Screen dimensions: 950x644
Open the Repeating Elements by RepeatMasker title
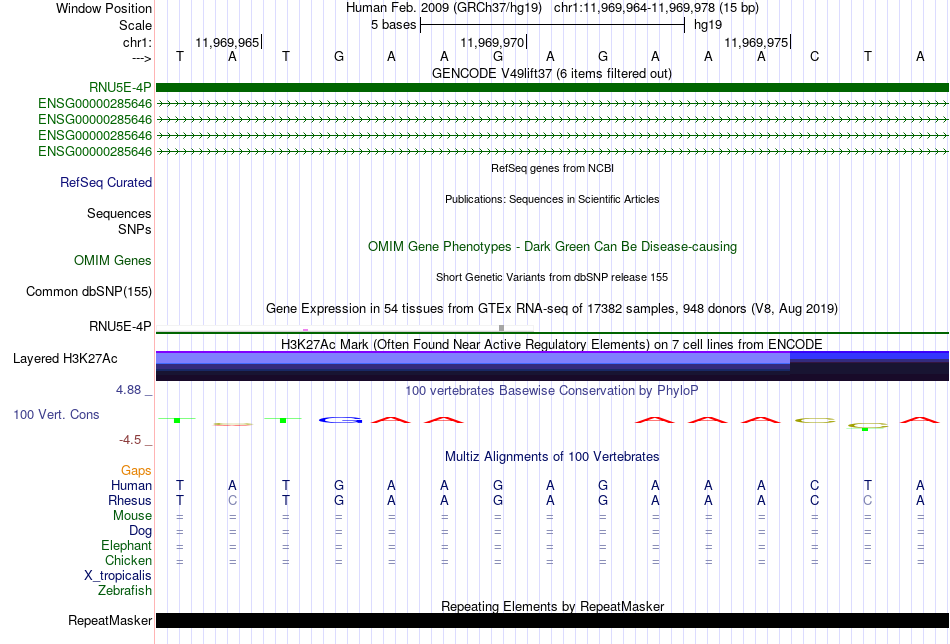[x=552, y=606]
